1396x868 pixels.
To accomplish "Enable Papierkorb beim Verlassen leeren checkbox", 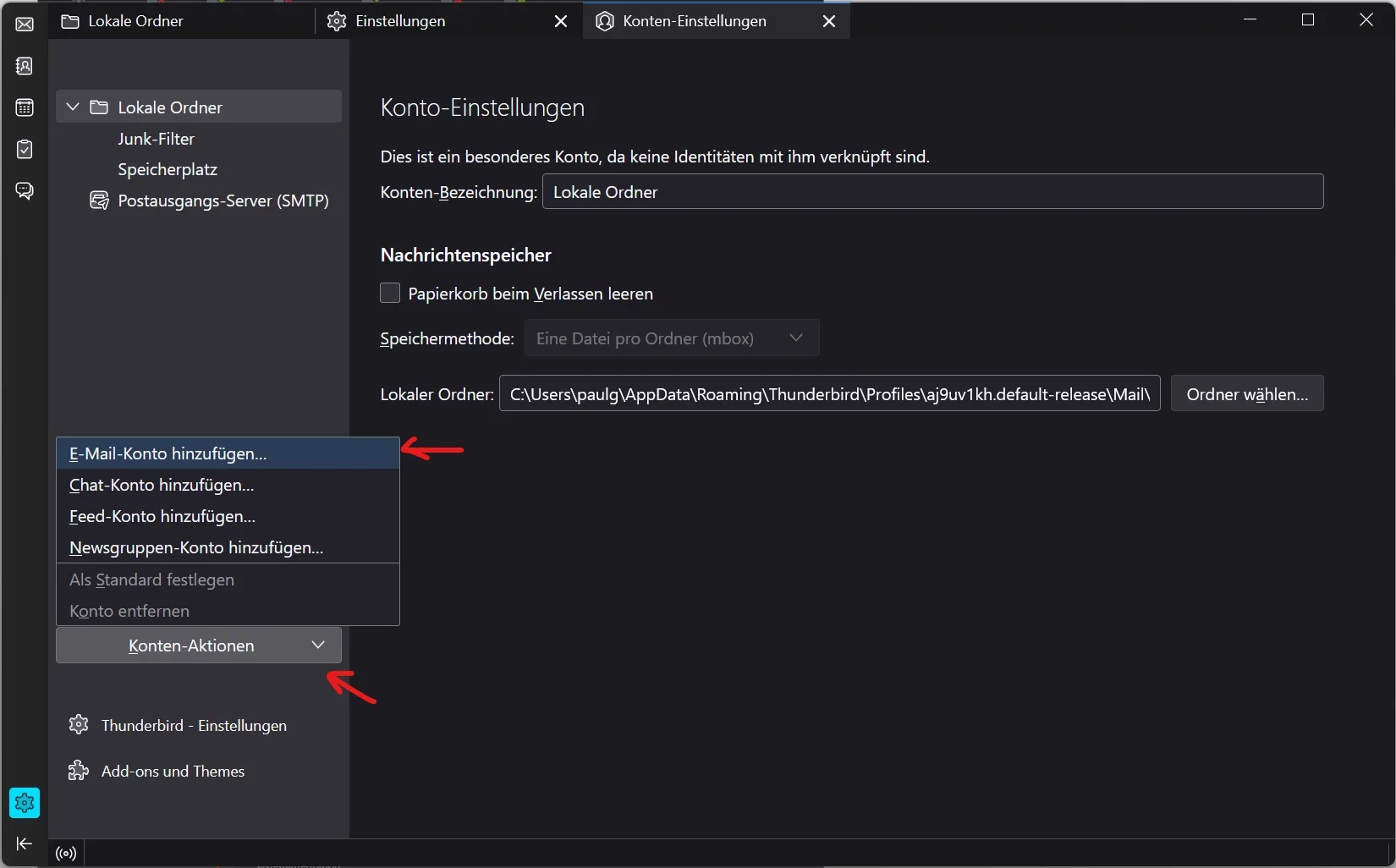I will (390, 293).
